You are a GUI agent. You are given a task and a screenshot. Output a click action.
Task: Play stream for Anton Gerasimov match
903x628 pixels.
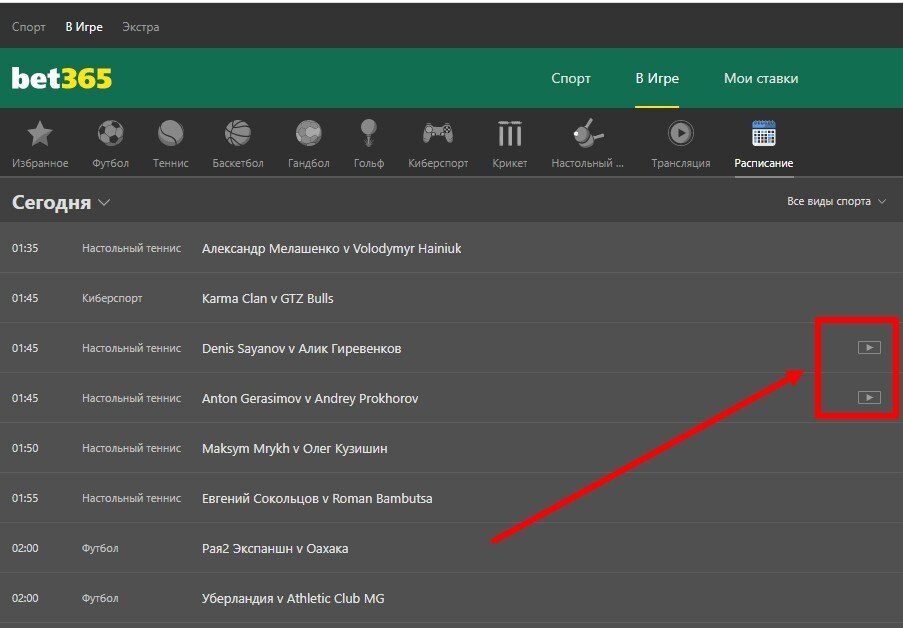click(869, 398)
